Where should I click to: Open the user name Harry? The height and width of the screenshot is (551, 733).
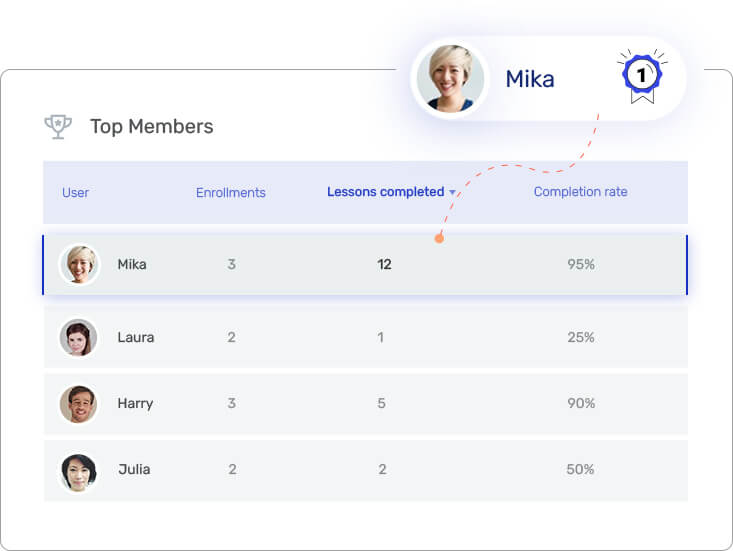pyautogui.click(x=135, y=404)
